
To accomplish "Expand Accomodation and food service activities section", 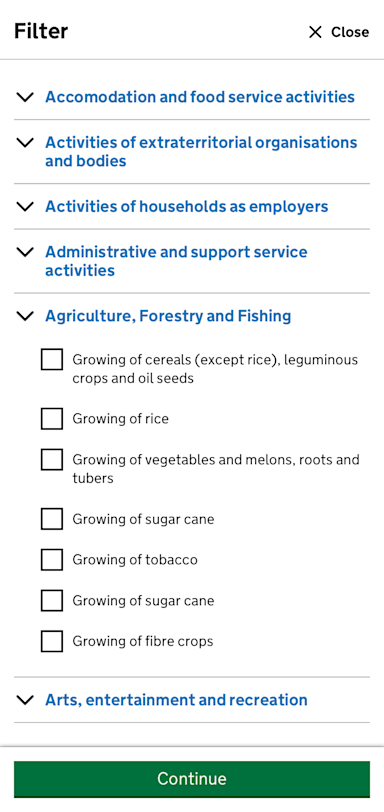I will click(200, 97).
